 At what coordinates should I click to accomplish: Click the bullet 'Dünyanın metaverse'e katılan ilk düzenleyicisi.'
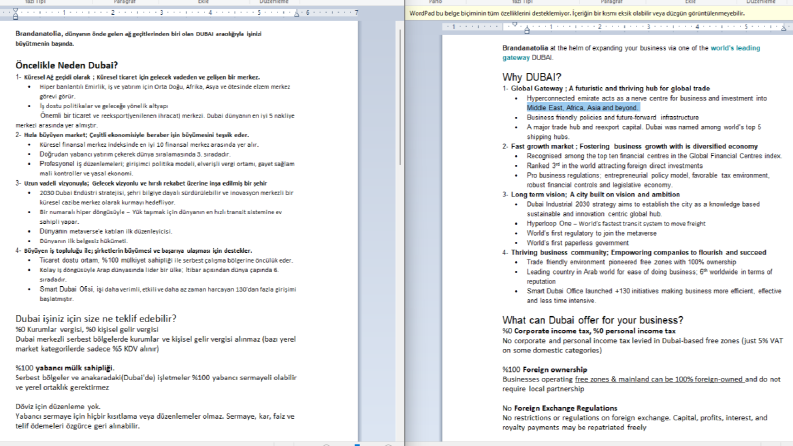[106, 232]
